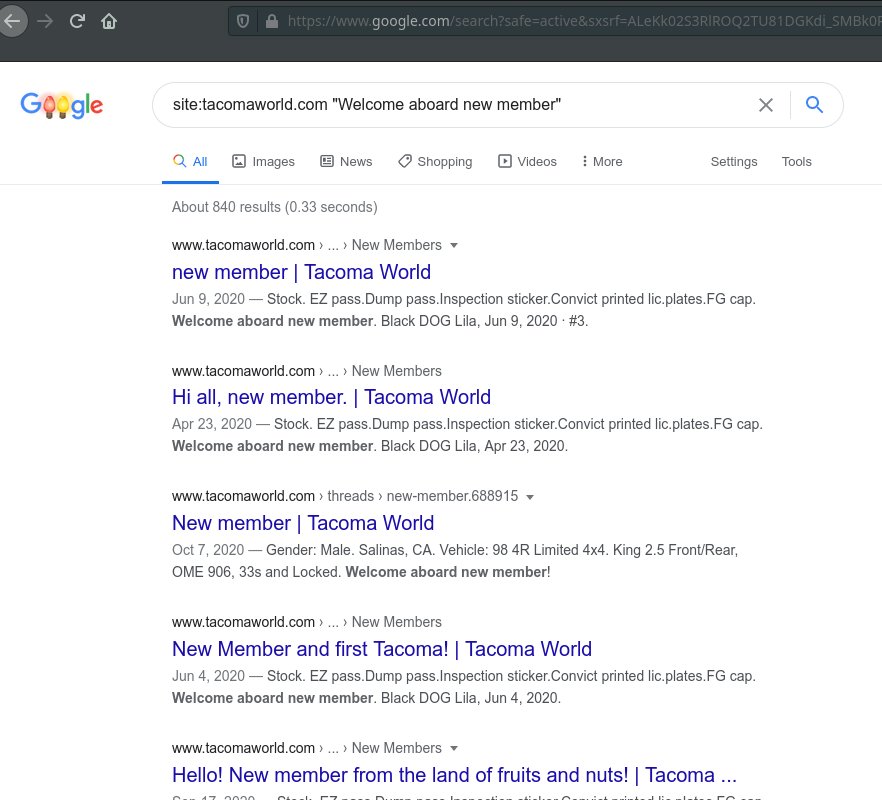The height and width of the screenshot is (800, 882).
Task: Switch to the Images tab
Action: tap(263, 161)
